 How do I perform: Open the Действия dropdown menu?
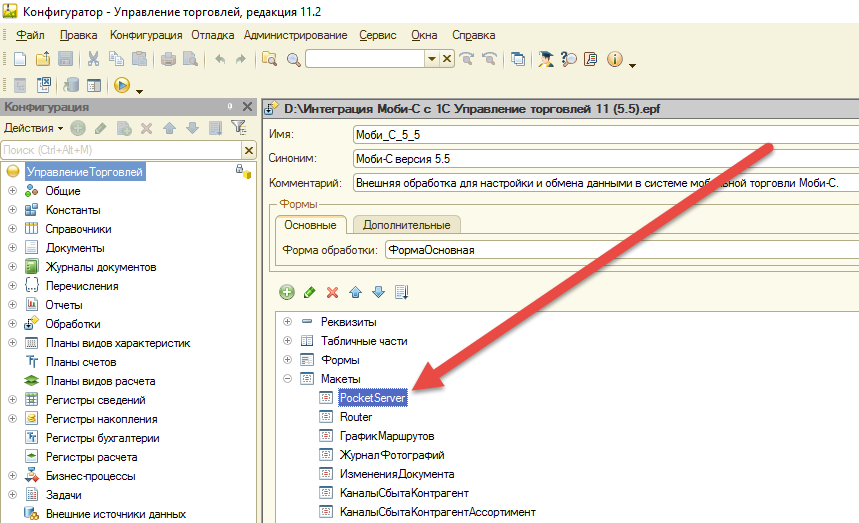pos(32,128)
